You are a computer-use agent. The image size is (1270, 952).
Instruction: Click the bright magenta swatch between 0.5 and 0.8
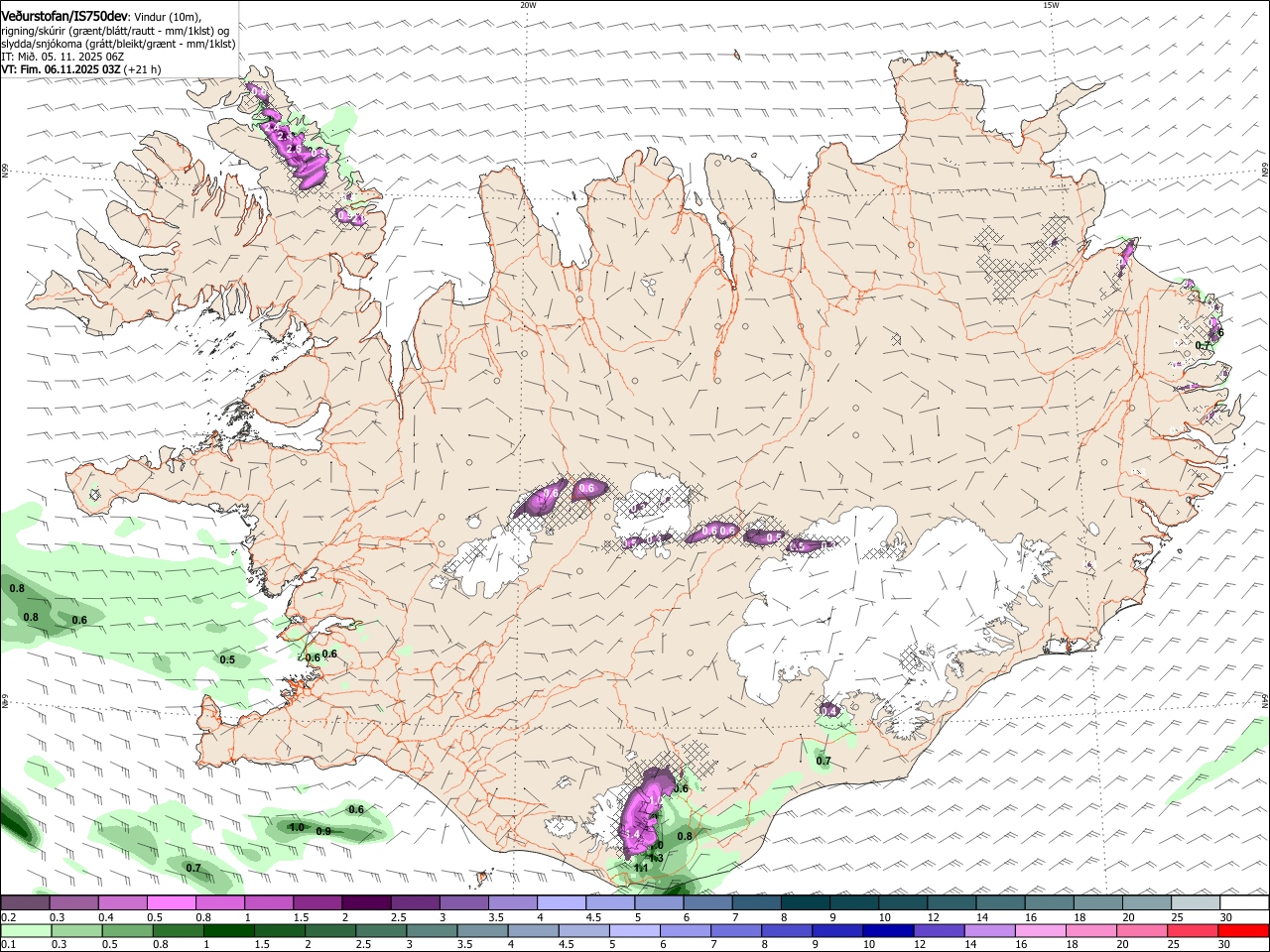(x=171, y=903)
